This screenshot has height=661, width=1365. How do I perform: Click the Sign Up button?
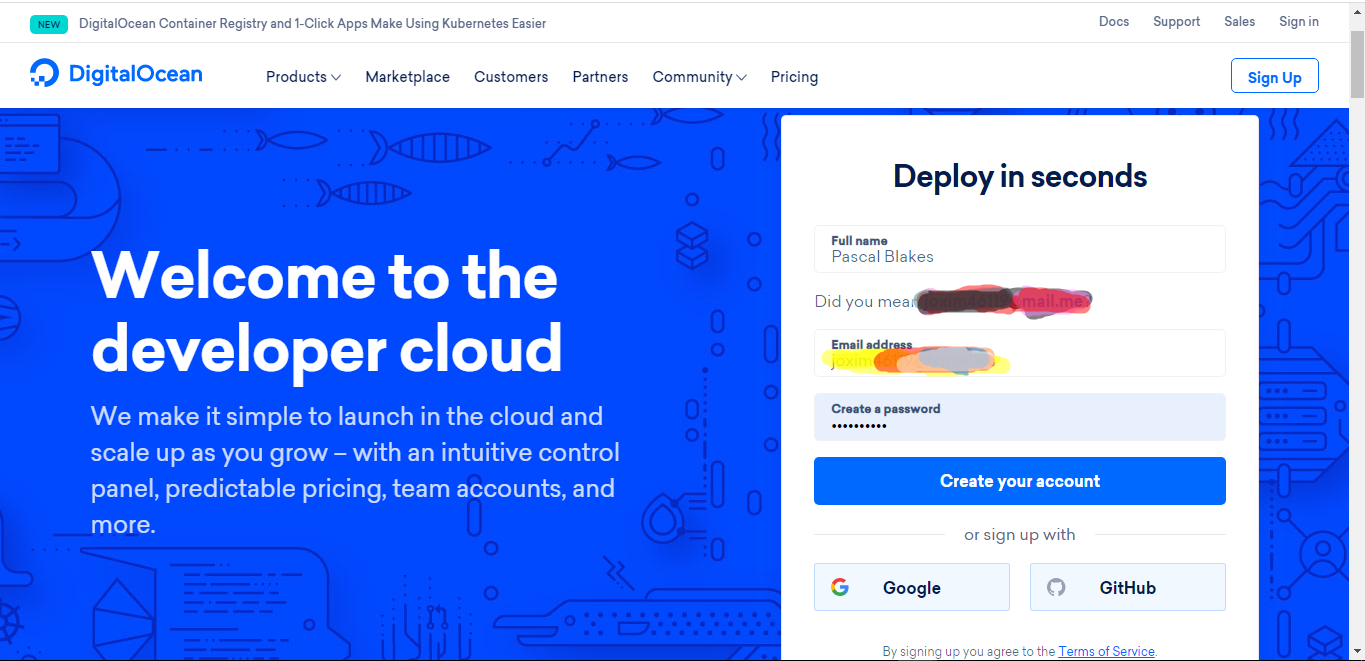tap(1274, 76)
